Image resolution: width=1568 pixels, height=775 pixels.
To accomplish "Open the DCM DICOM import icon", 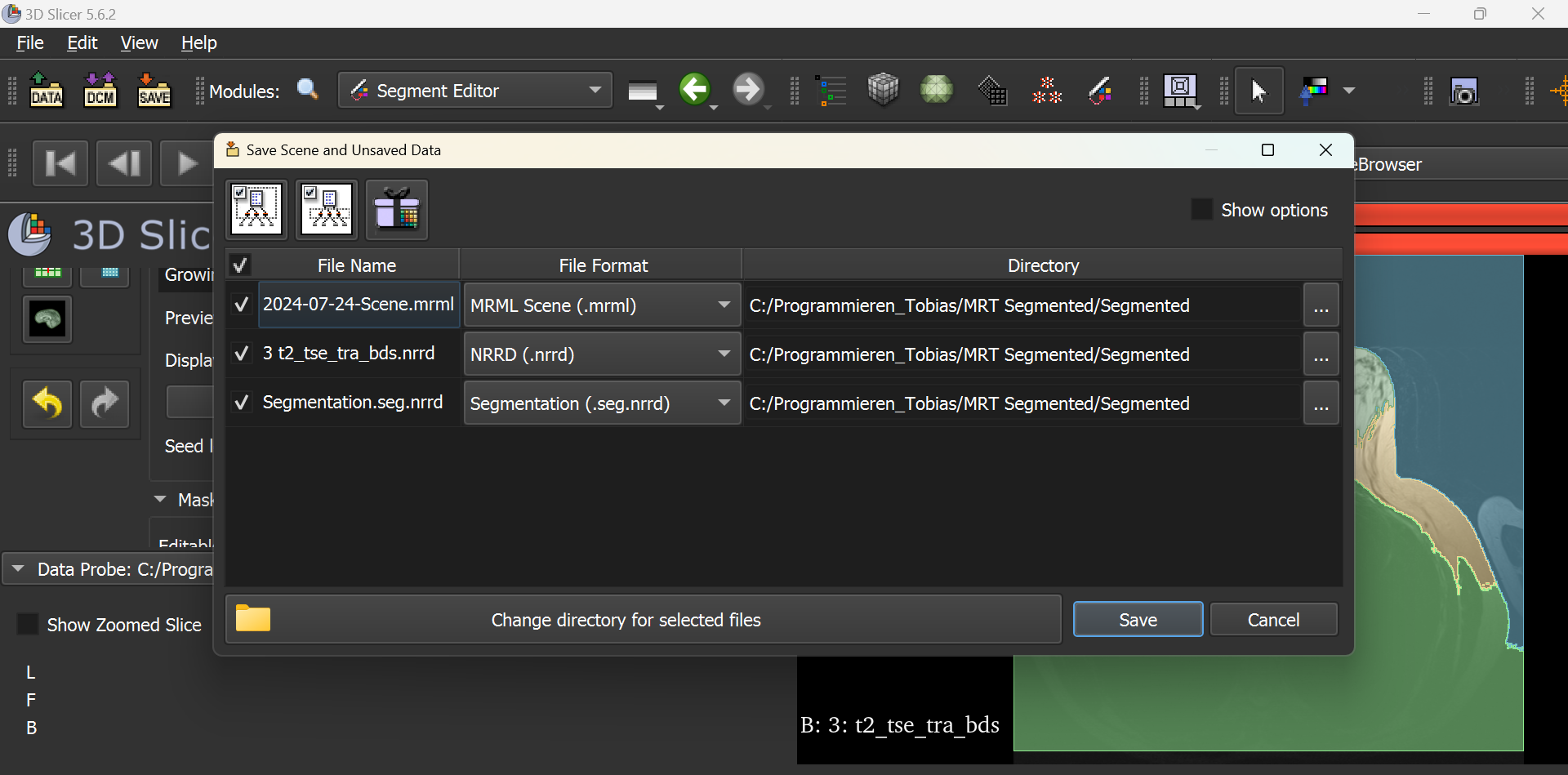I will click(x=100, y=91).
